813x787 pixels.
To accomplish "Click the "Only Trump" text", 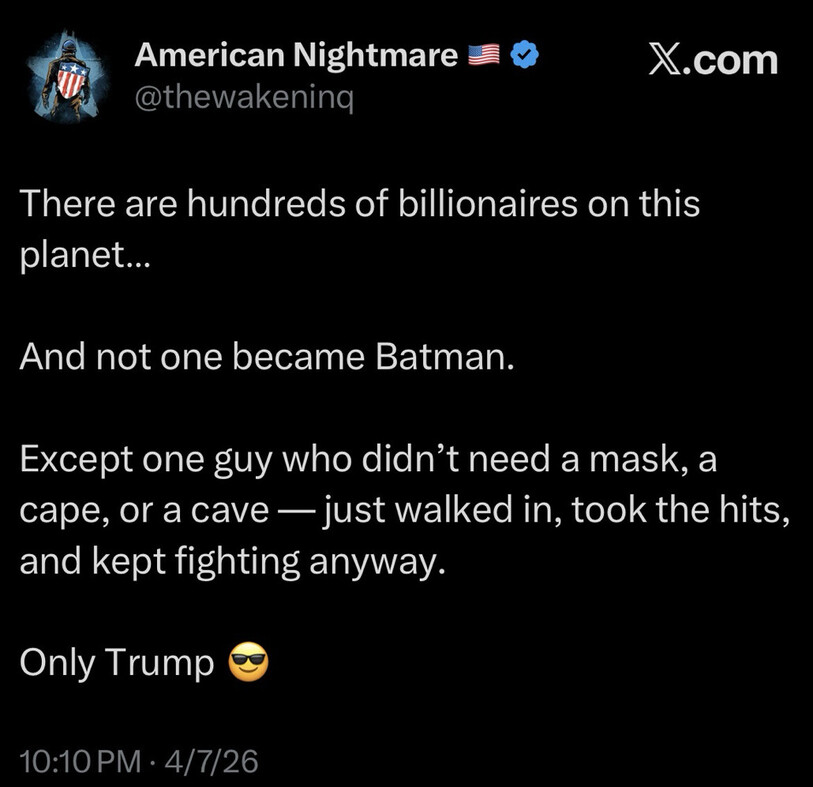I will tap(117, 663).
